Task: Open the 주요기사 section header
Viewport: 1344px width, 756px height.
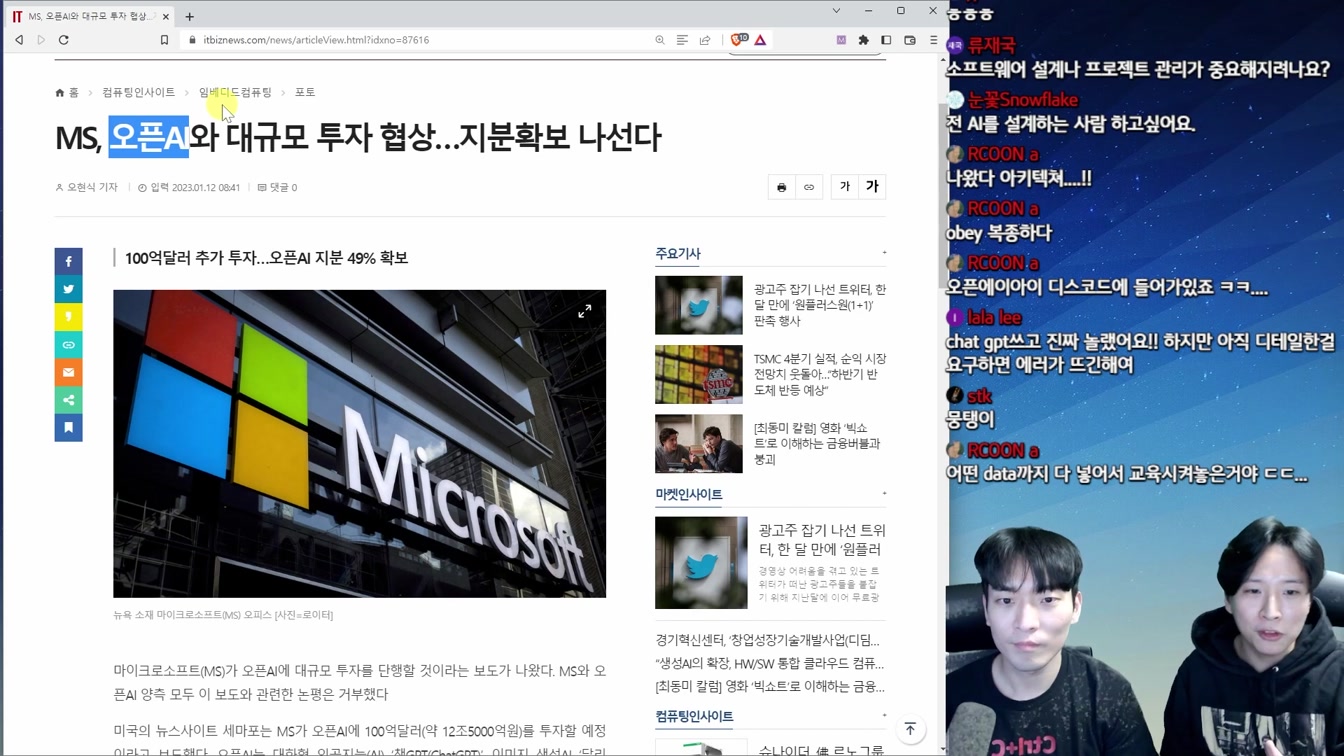Action: point(678,254)
